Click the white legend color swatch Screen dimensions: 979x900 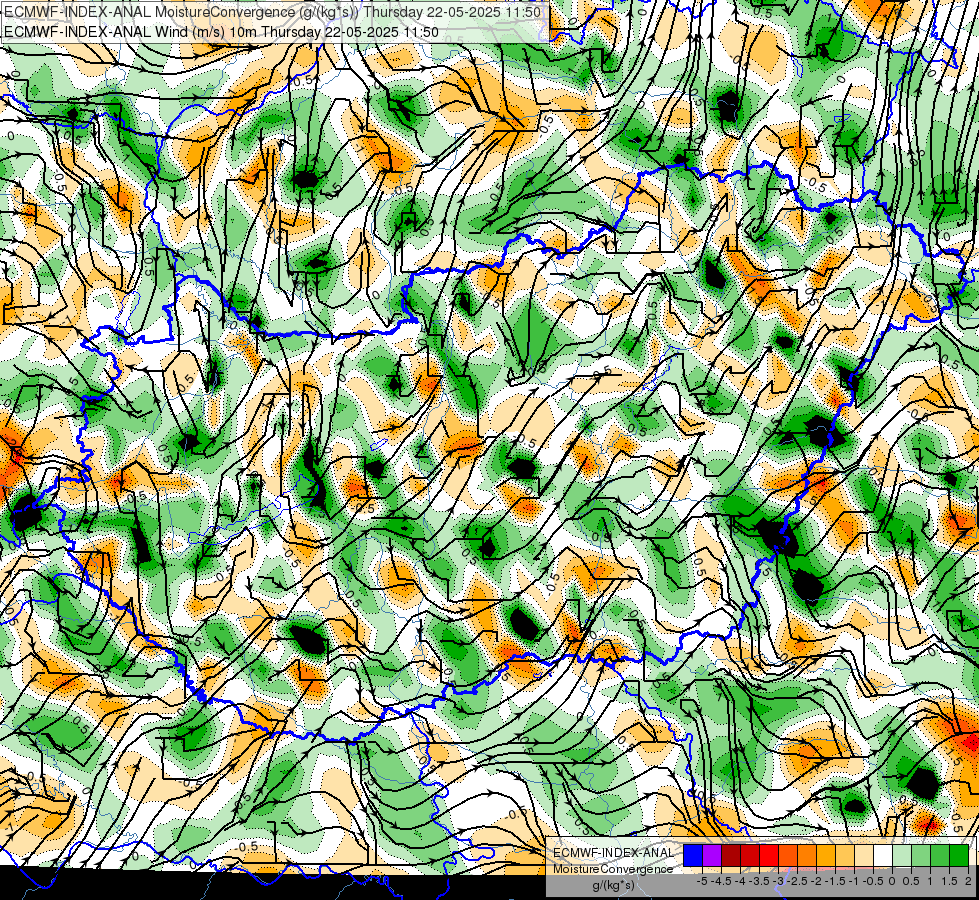point(883,855)
